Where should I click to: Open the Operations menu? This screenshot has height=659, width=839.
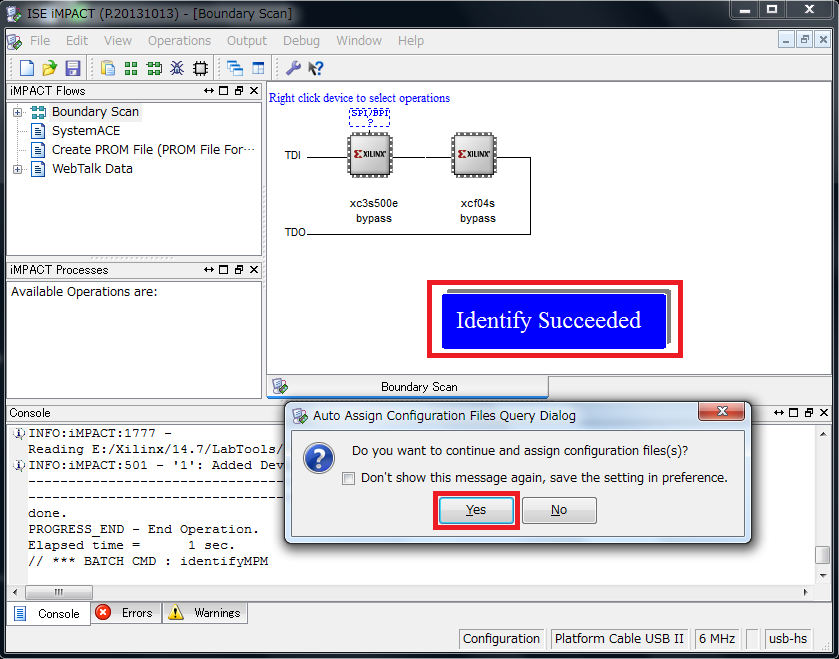(179, 41)
